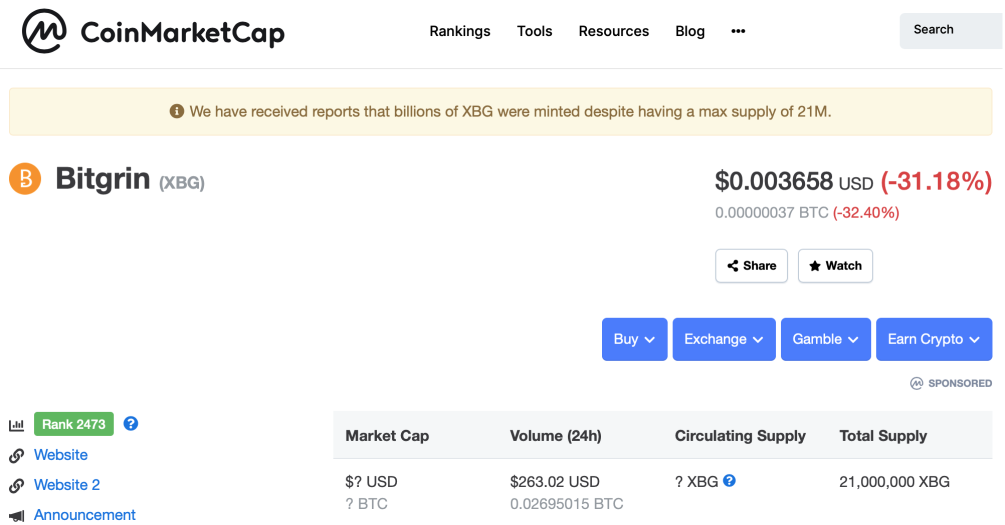Click the SPONSORED label

coord(959,383)
